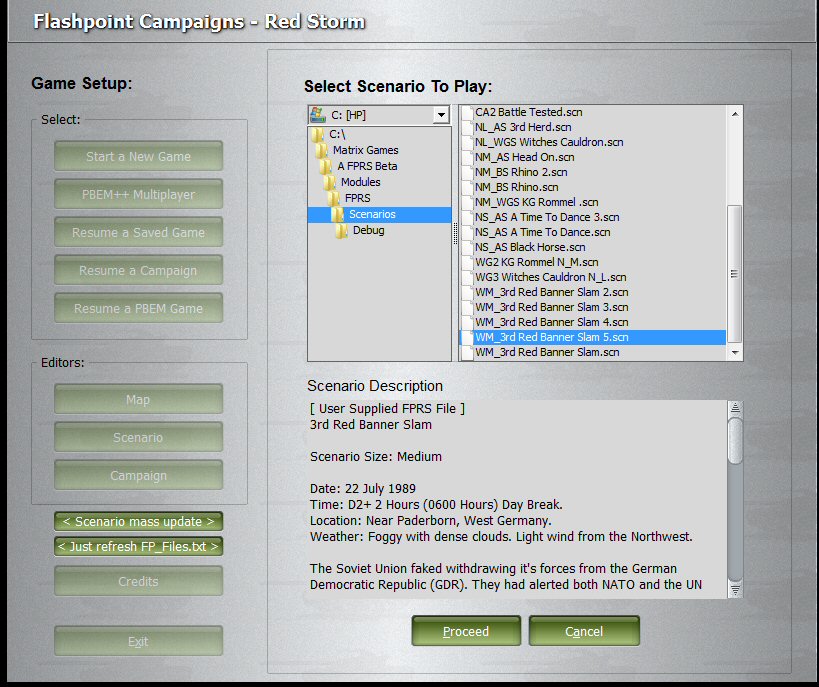
Task: Click the description scrollbar thumb
Action: pos(735,440)
